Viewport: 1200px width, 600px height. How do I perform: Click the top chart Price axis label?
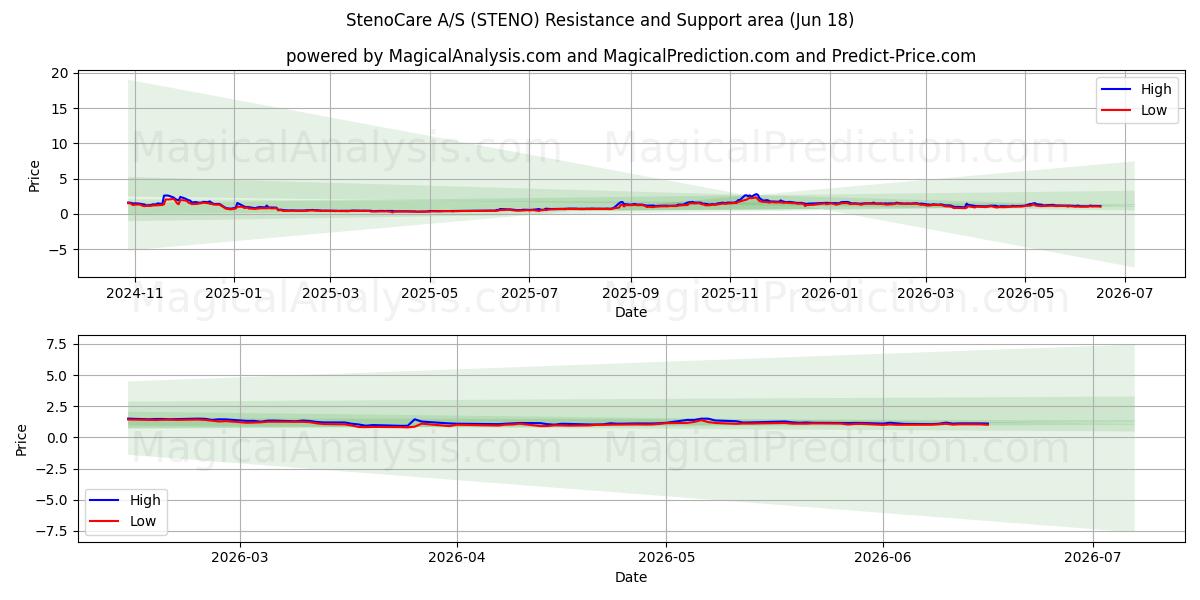point(35,176)
